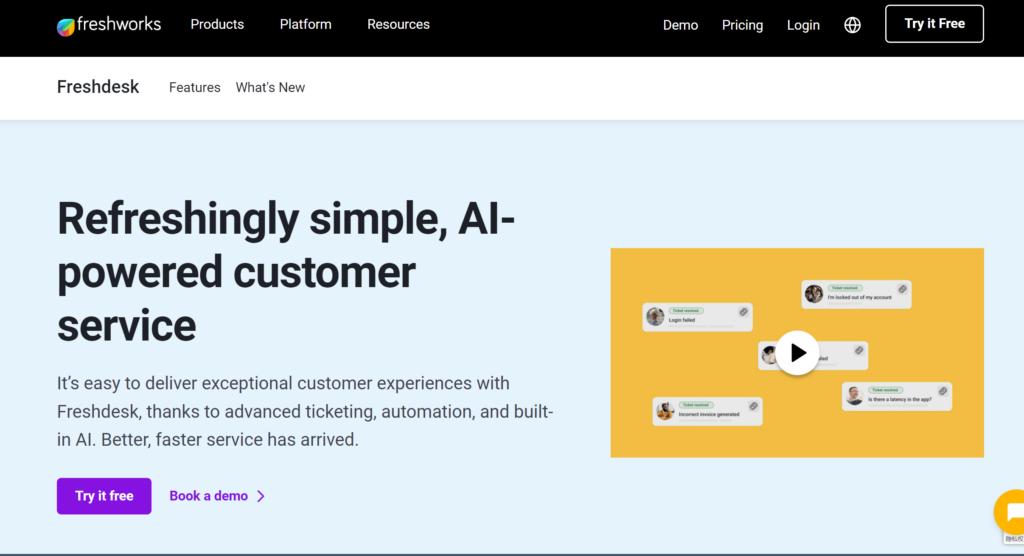This screenshot has height=556, width=1024.
Task: Open the globe language selector
Action: (852, 25)
